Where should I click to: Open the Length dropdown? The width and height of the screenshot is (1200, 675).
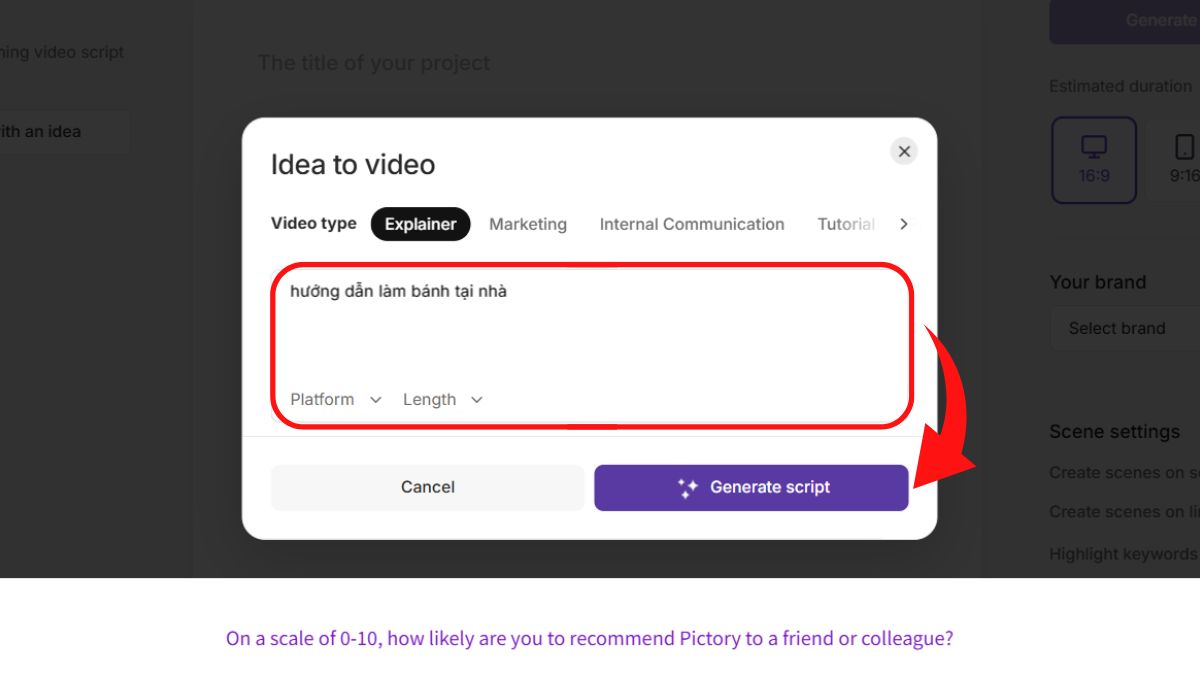(x=441, y=399)
